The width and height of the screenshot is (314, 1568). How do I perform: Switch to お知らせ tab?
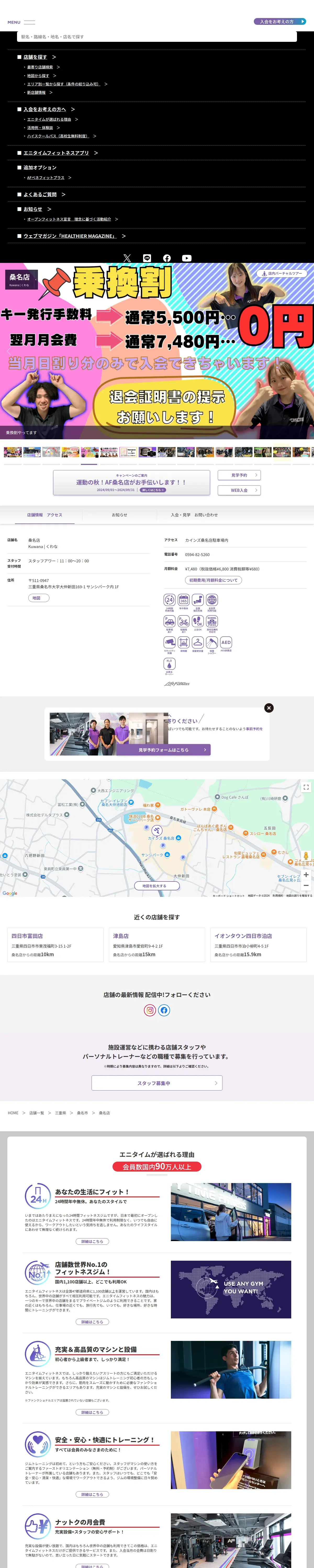(x=120, y=515)
